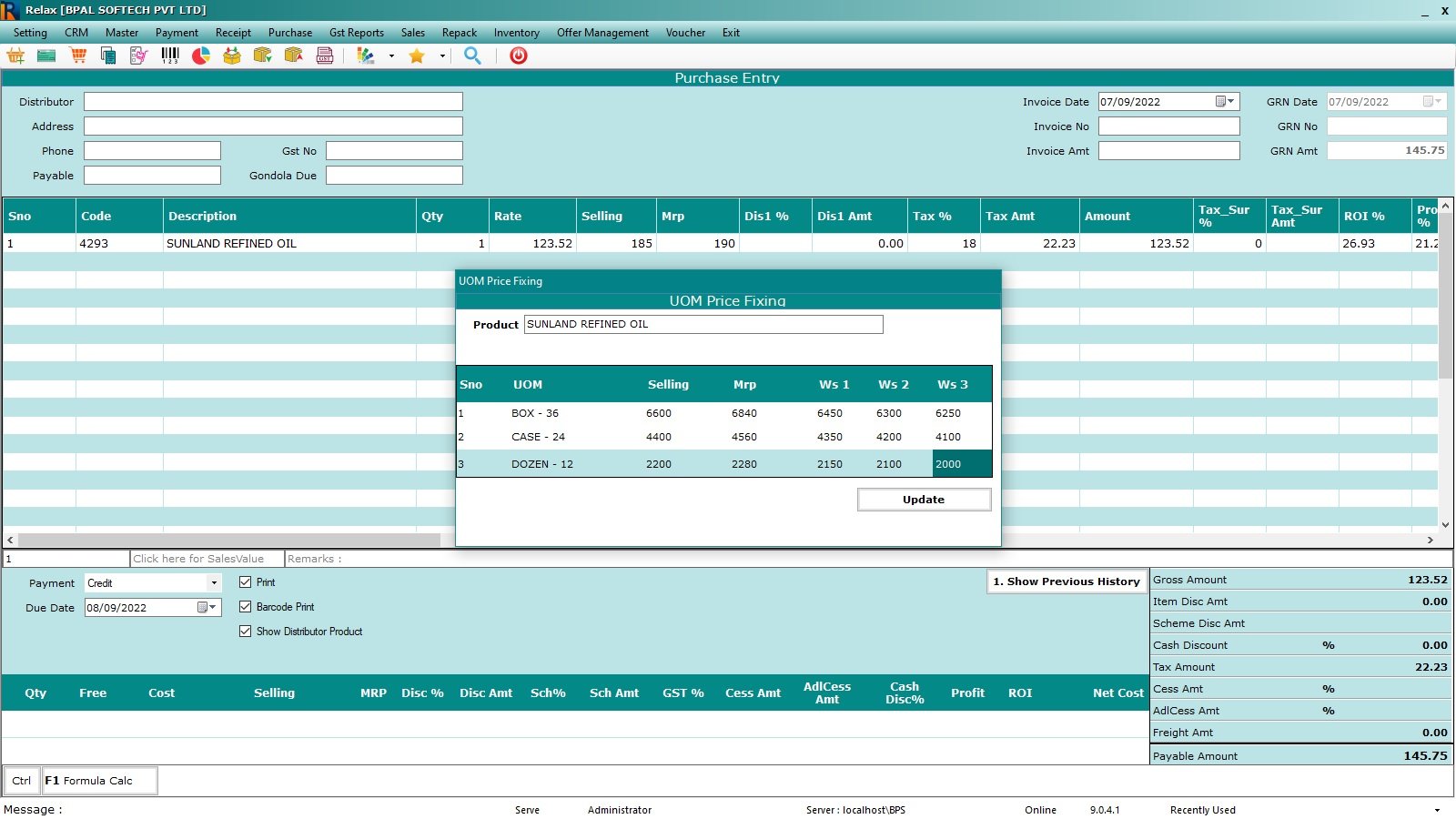Image resolution: width=1456 pixels, height=819 pixels.
Task: Click the barcode toolbar icon
Action: pos(170,56)
